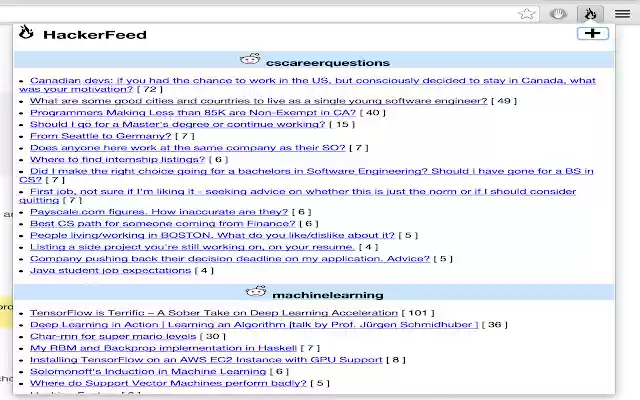The height and width of the screenshot is (400, 640).
Task: Click the [ 49 ] score on good cities post
Action: point(504,101)
